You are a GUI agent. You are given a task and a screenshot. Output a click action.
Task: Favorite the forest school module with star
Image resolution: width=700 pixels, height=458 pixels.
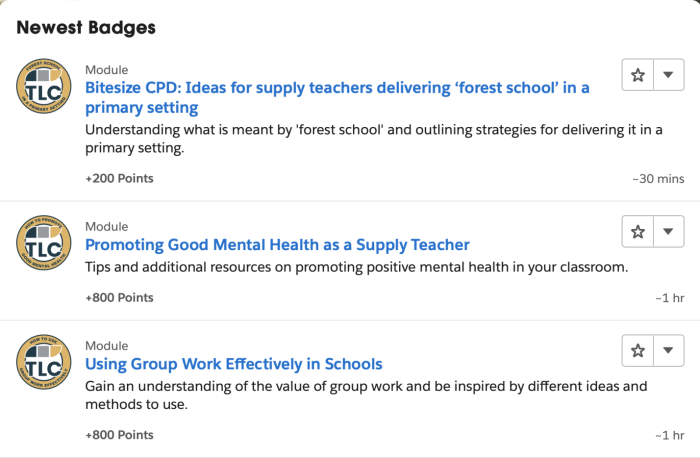638,75
